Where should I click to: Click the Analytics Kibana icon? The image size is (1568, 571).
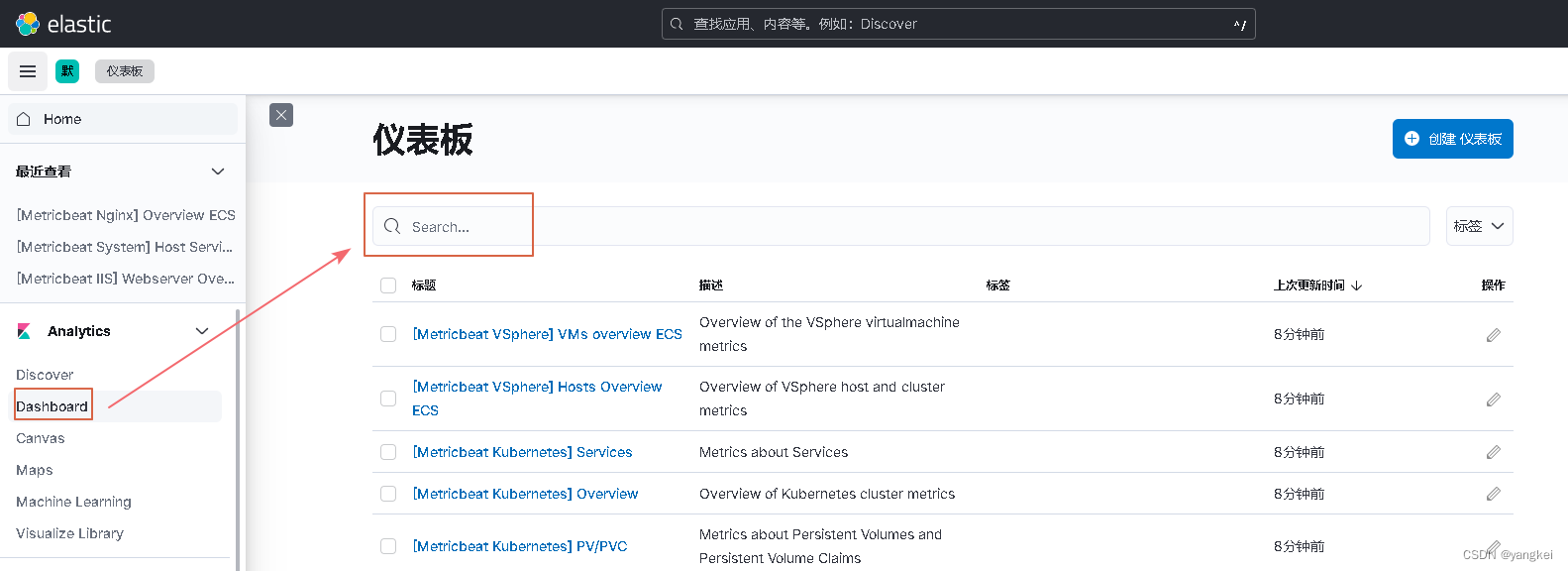tap(24, 331)
